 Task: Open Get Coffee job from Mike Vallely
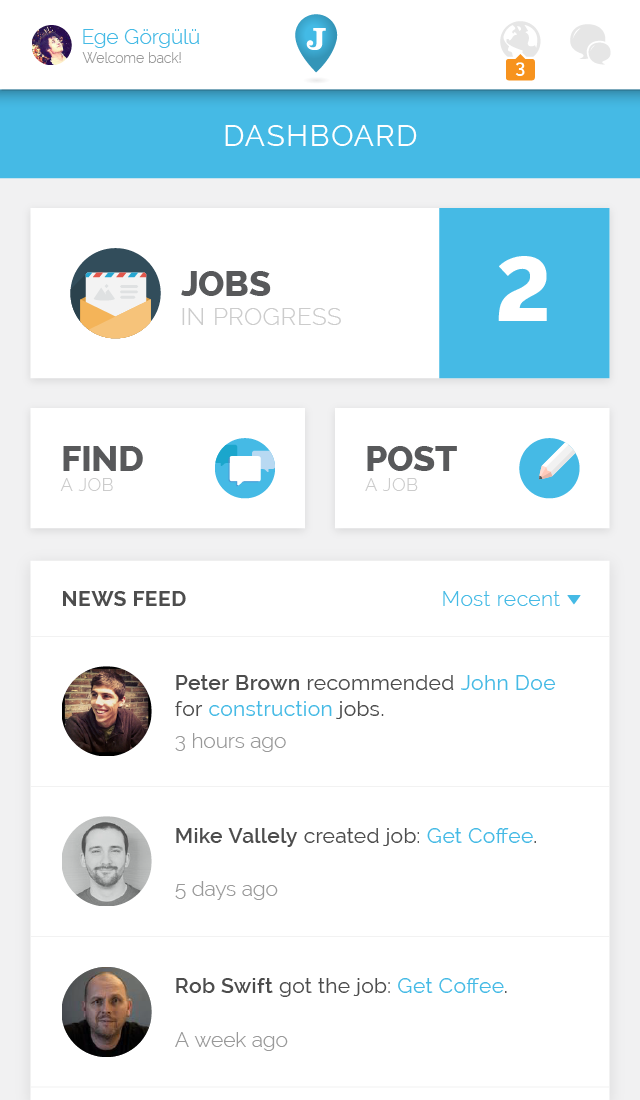(x=480, y=836)
